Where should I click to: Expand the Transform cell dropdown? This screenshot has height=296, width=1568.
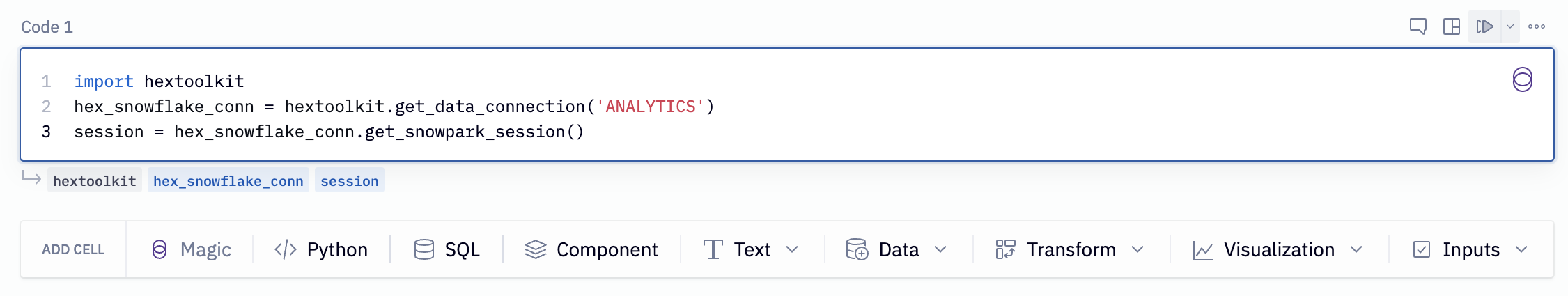[1138, 249]
